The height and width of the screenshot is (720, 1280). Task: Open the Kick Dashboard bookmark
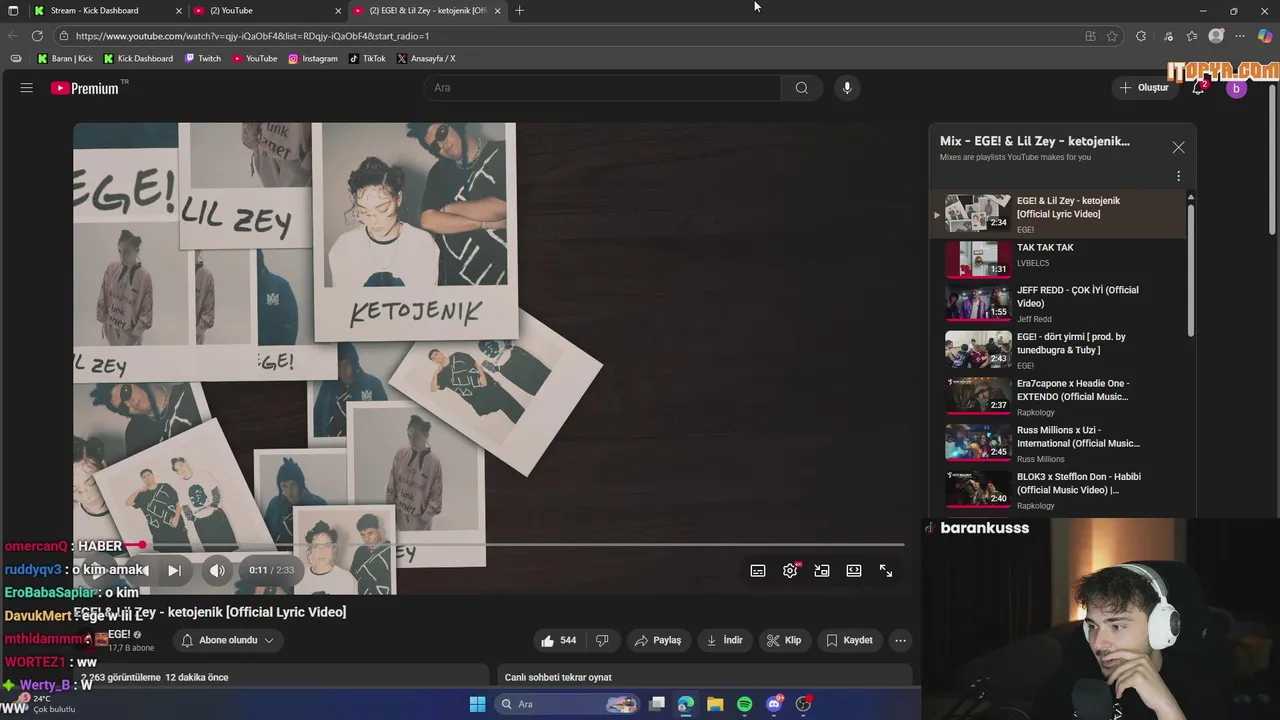tap(138, 59)
